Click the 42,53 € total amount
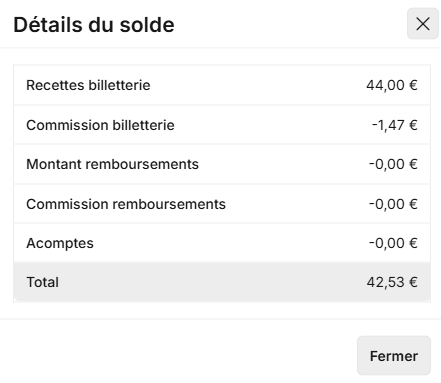This screenshot has width=441, height=383. click(392, 282)
